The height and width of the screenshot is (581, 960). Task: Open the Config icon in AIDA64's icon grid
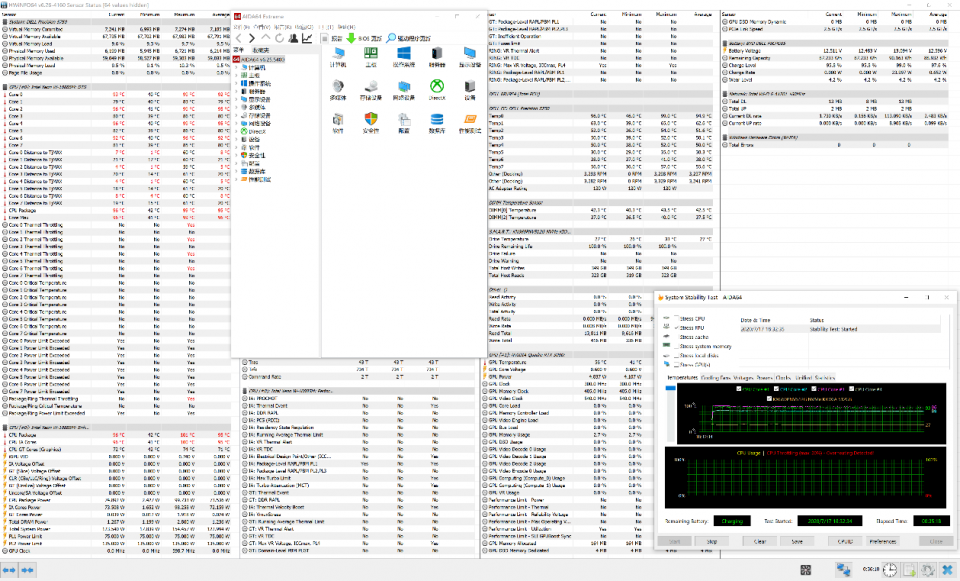pyautogui.click(x=404, y=119)
